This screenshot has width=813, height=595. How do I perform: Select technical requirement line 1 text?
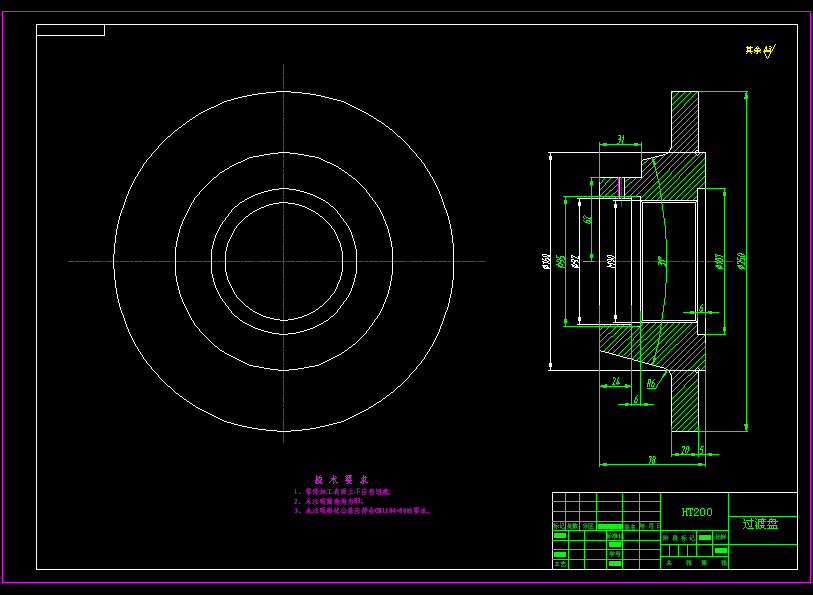pos(342,491)
